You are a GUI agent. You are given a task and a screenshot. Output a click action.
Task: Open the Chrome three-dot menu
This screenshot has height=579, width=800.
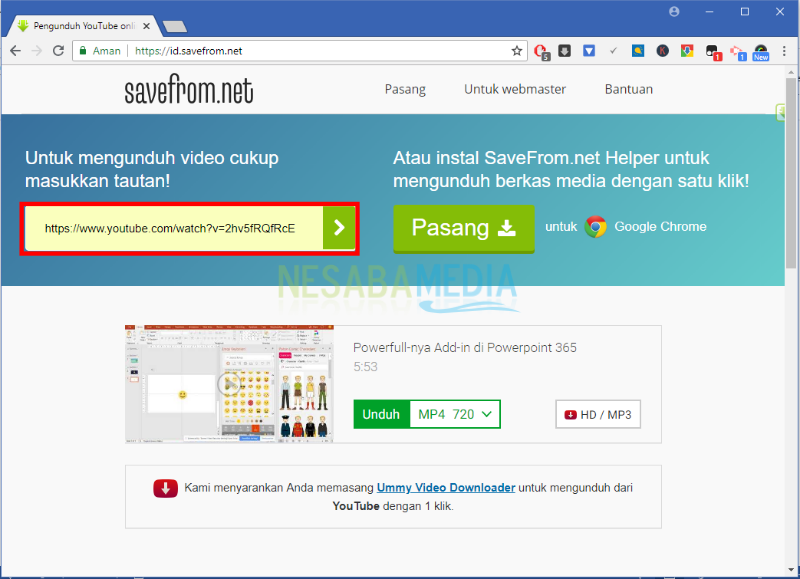click(784, 51)
